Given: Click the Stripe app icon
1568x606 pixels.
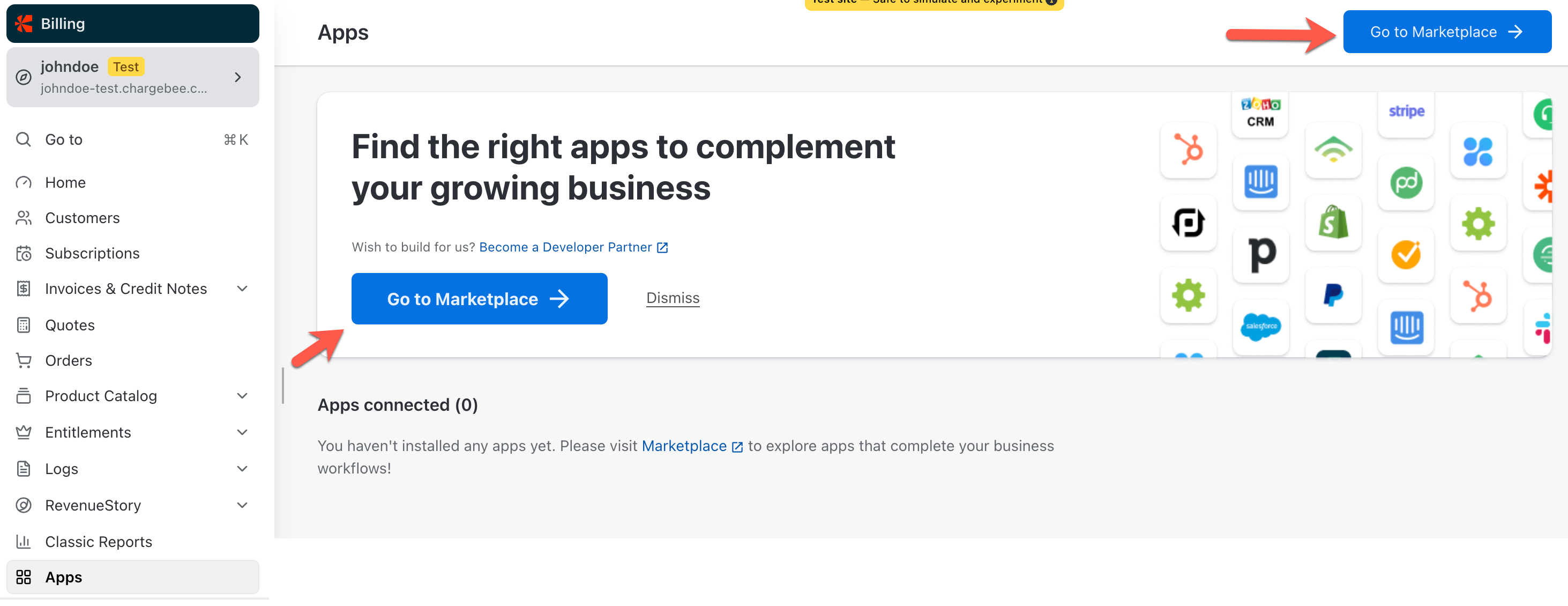Looking at the screenshot, I should coord(1406,112).
